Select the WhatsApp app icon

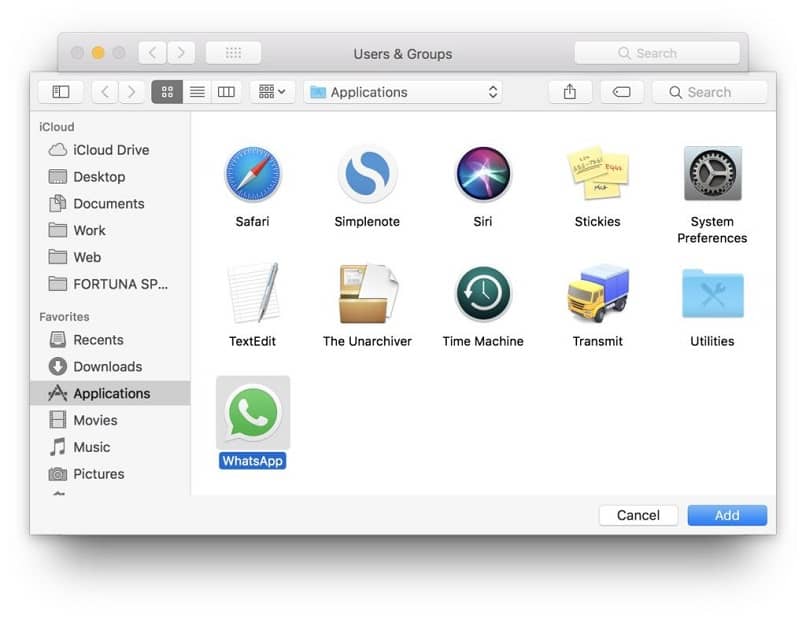point(253,413)
